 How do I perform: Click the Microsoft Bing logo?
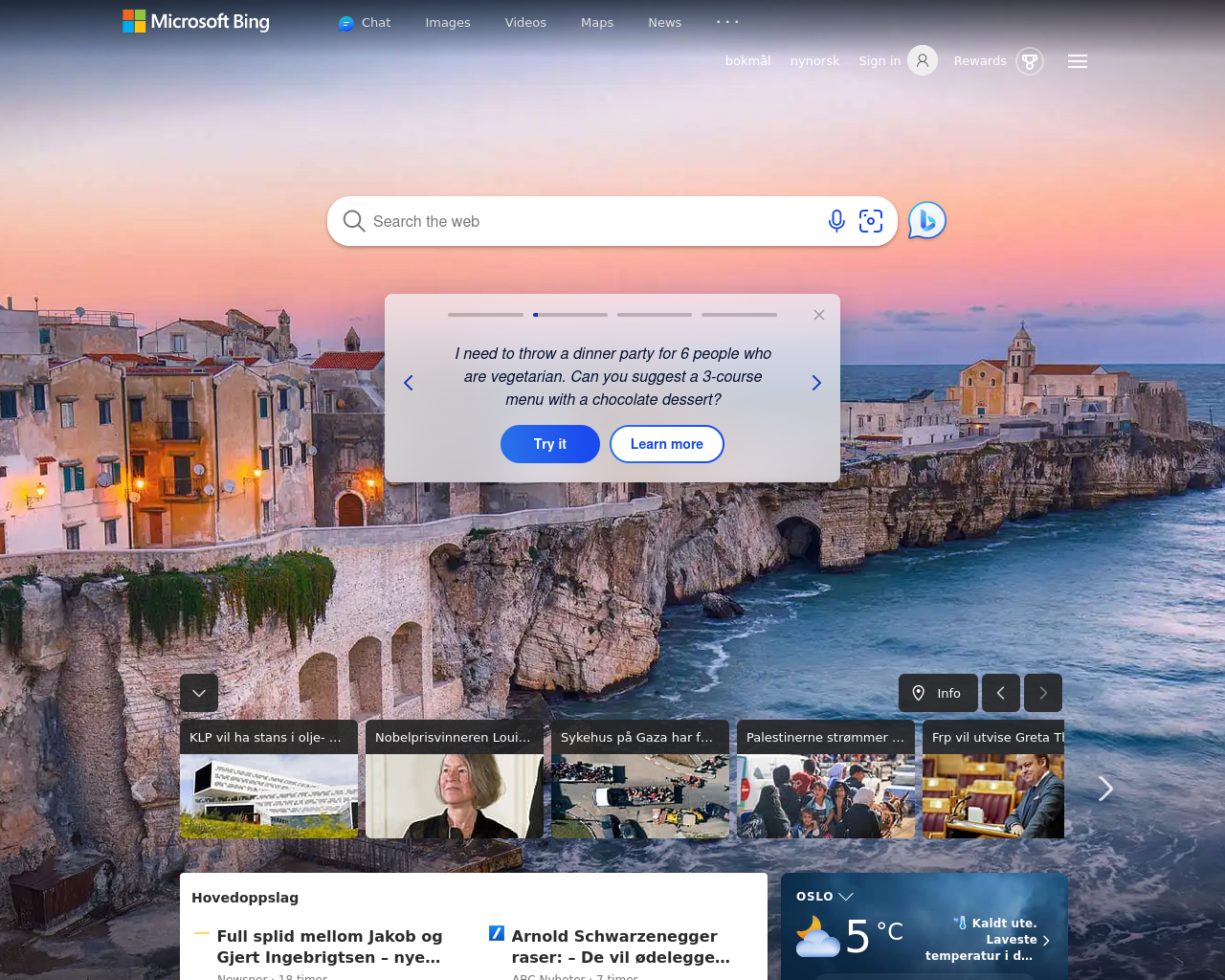coord(196,21)
